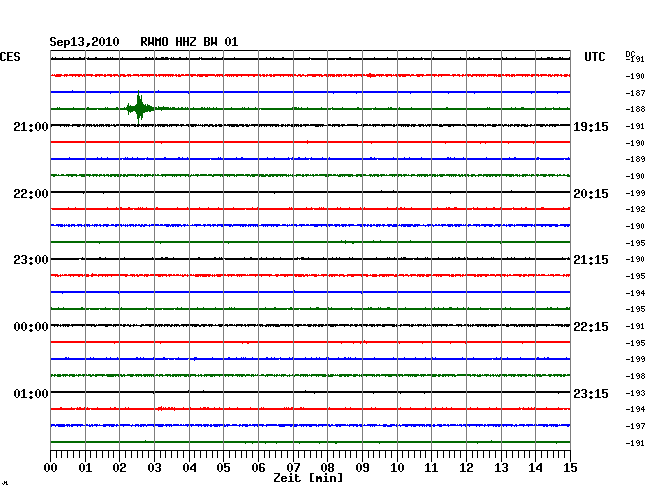Image resolution: width=650 pixels, height=494 pixels.
Task: Click the DC offset value -189
Action: [x=635, y=159]
